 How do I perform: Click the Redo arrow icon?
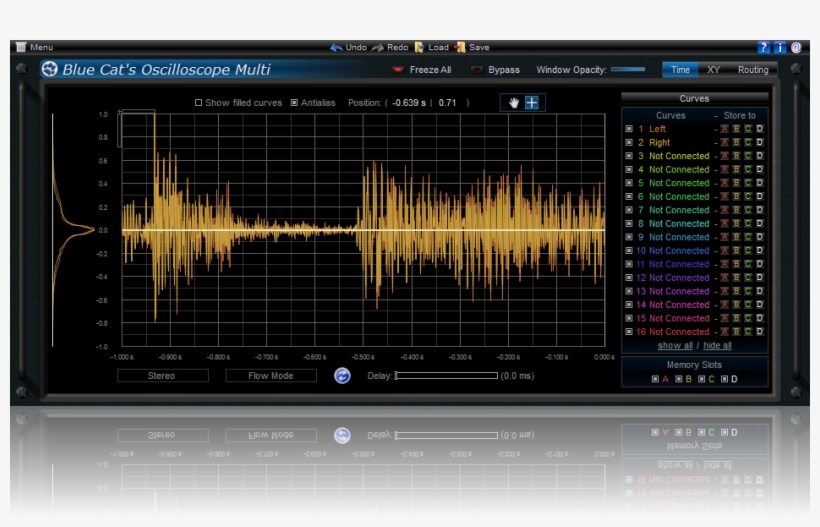tap(378, 48)
